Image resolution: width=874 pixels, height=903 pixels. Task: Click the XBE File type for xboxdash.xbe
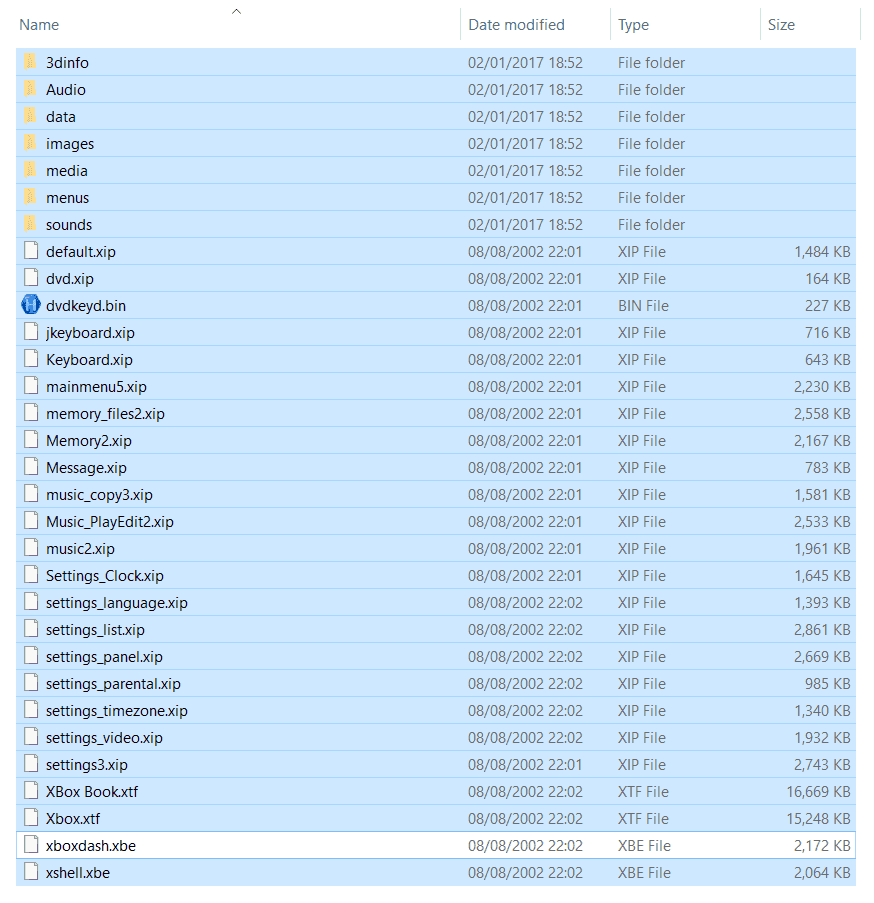point(644,846)
